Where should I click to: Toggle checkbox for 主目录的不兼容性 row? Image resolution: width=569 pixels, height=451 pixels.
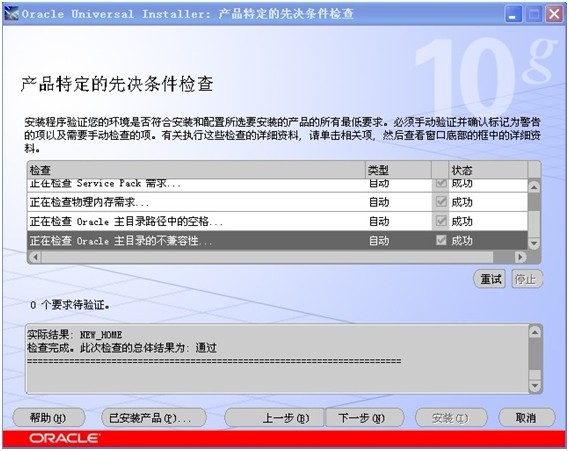pos(441,240)
